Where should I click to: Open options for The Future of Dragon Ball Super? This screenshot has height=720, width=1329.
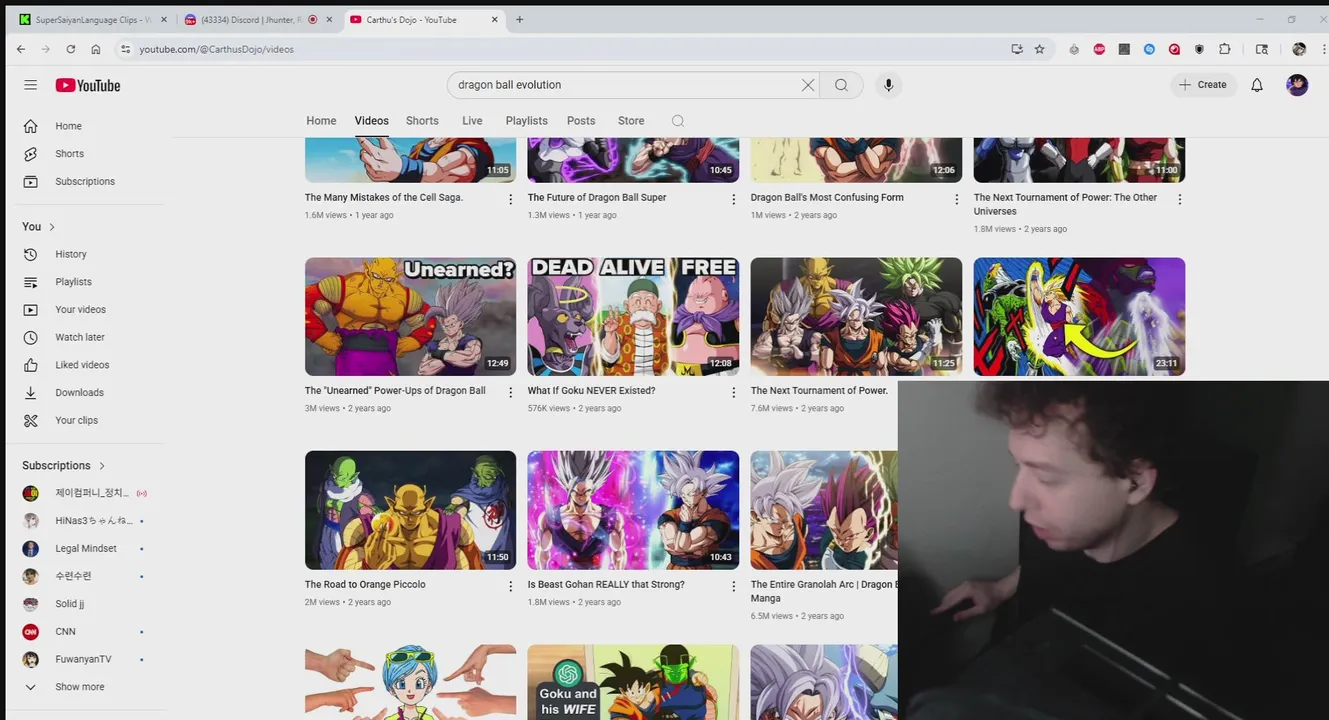[733, 199]
